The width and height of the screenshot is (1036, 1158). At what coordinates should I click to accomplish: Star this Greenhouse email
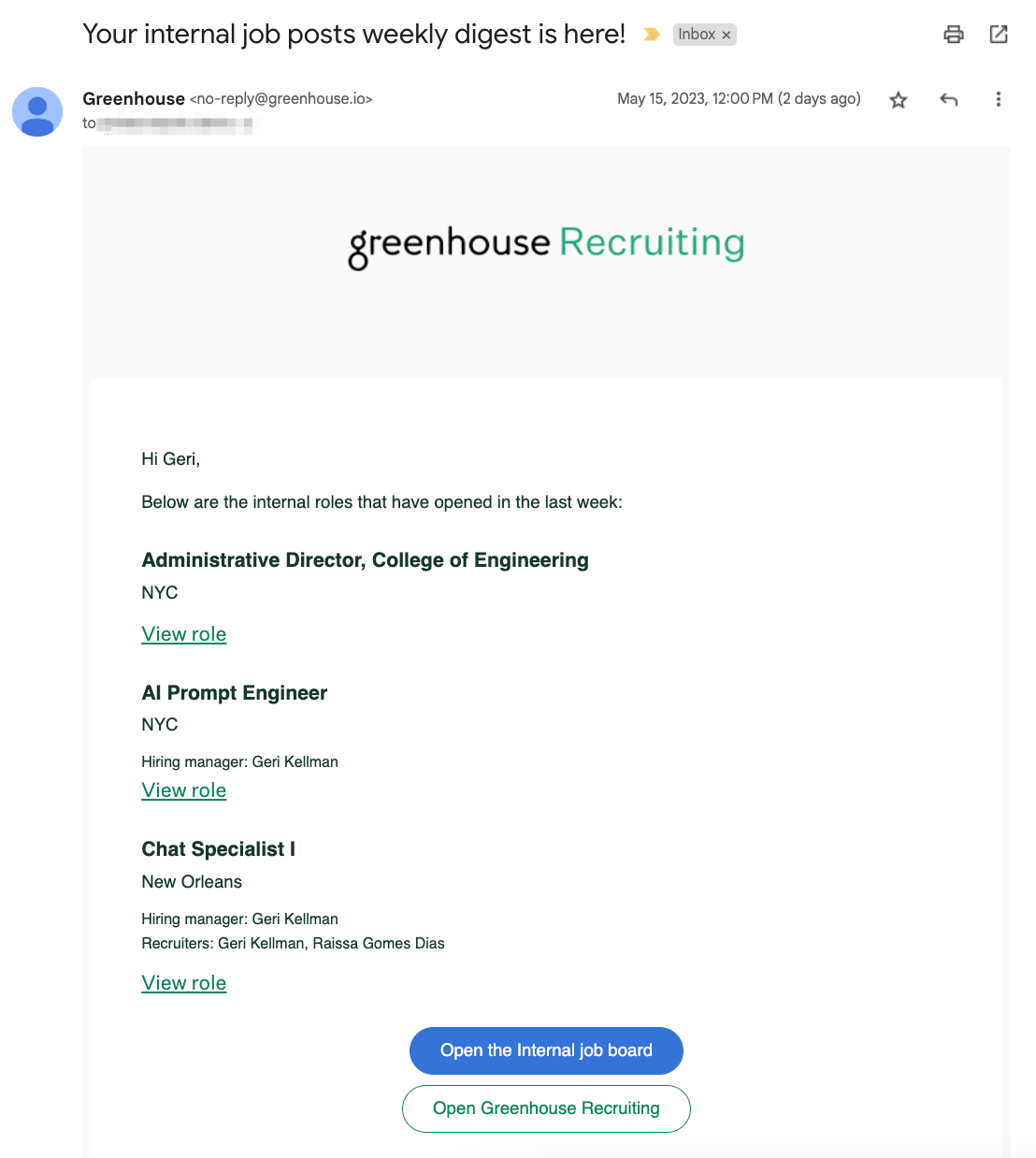[x=899, y=99]
